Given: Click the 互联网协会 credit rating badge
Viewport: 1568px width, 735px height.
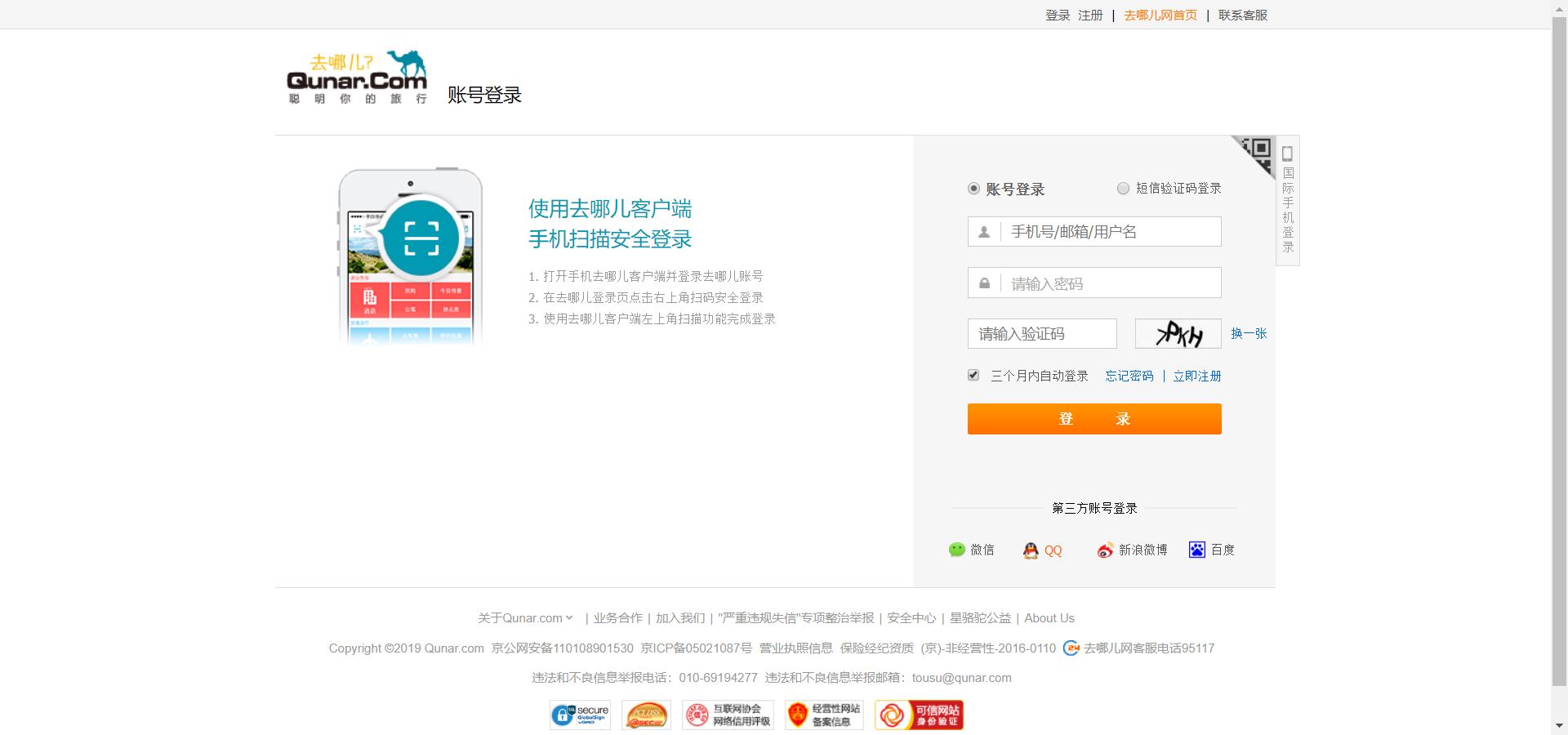Looking at the screenshot, I should [x=728, y=715].
